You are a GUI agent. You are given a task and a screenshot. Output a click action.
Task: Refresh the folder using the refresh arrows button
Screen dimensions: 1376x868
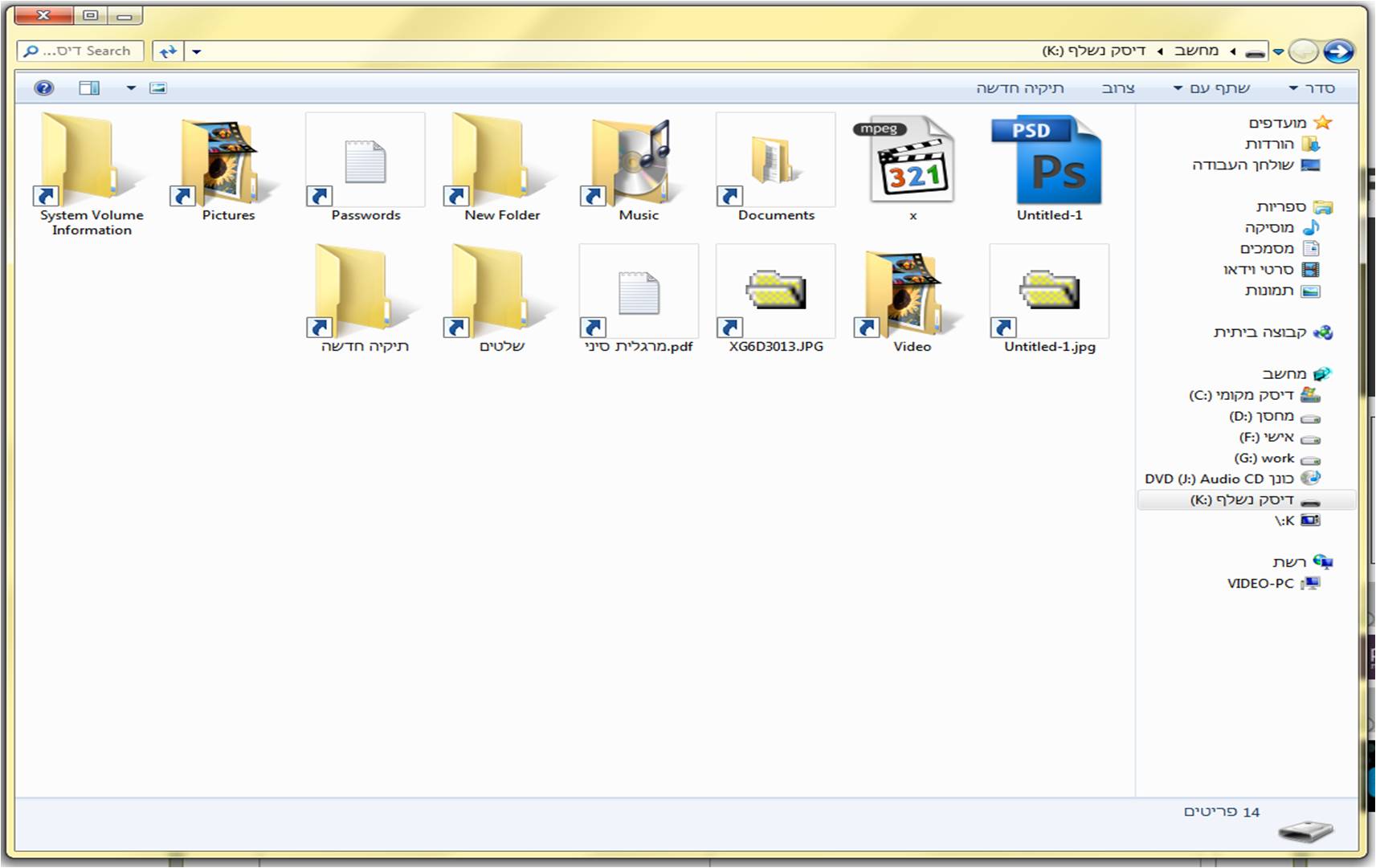(x=168, y=51)
